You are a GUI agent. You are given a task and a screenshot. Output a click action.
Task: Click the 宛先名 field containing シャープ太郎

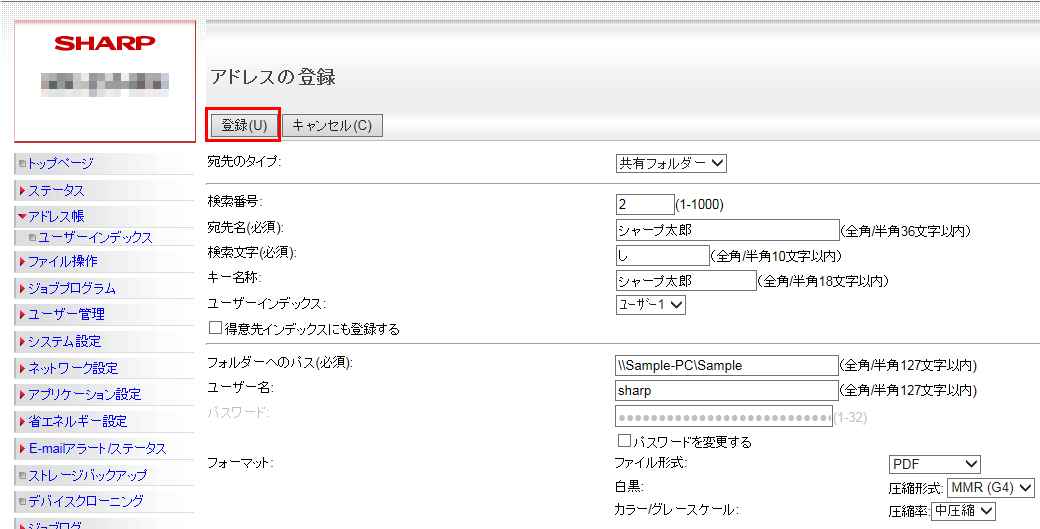(726, 230)
